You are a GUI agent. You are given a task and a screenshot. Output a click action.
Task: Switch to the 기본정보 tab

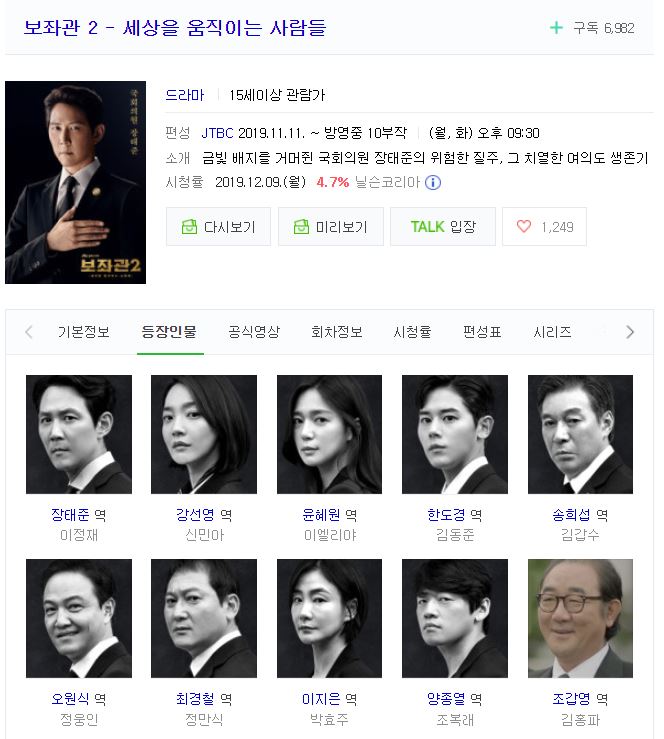pyautogui.click(x=84, y=332)
